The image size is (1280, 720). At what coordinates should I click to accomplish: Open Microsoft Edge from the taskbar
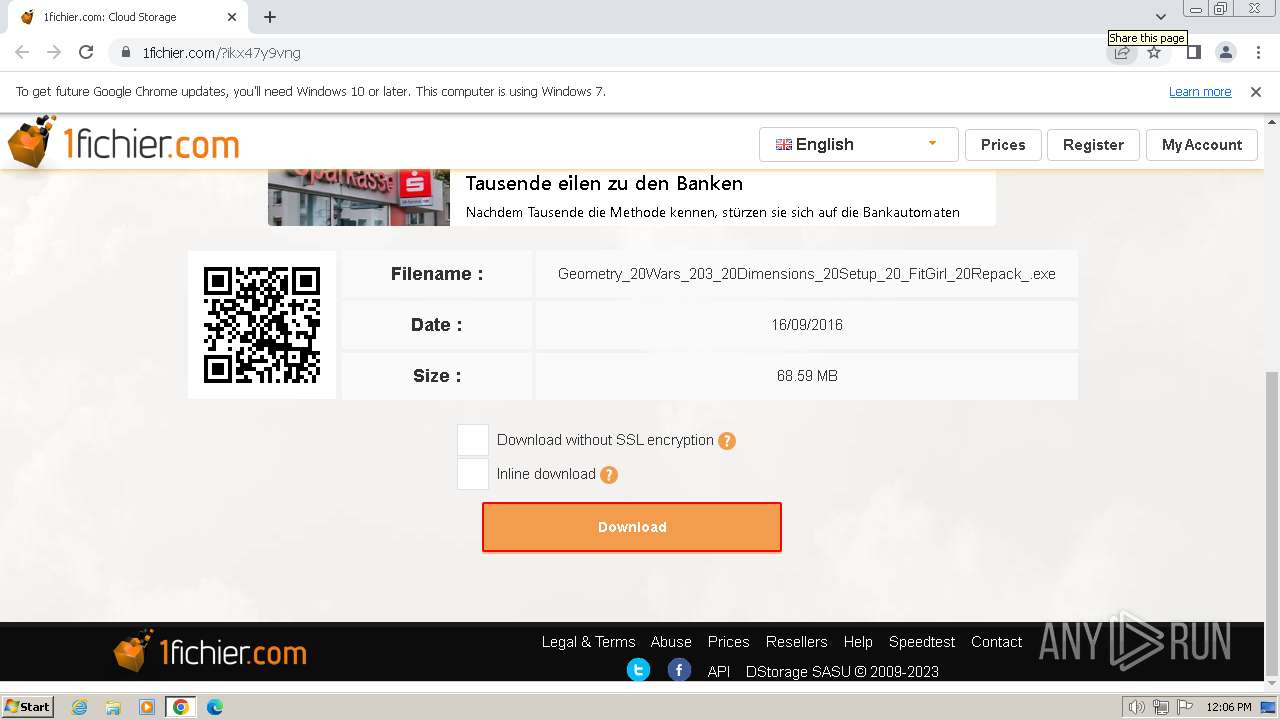pyautogui.click(x=214, y=707)
